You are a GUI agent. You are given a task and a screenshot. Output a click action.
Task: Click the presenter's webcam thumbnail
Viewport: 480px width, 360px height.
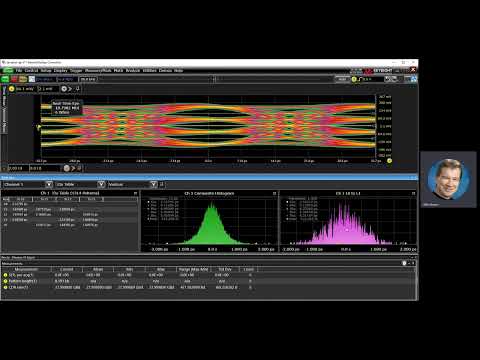click(x=448, y=179)
